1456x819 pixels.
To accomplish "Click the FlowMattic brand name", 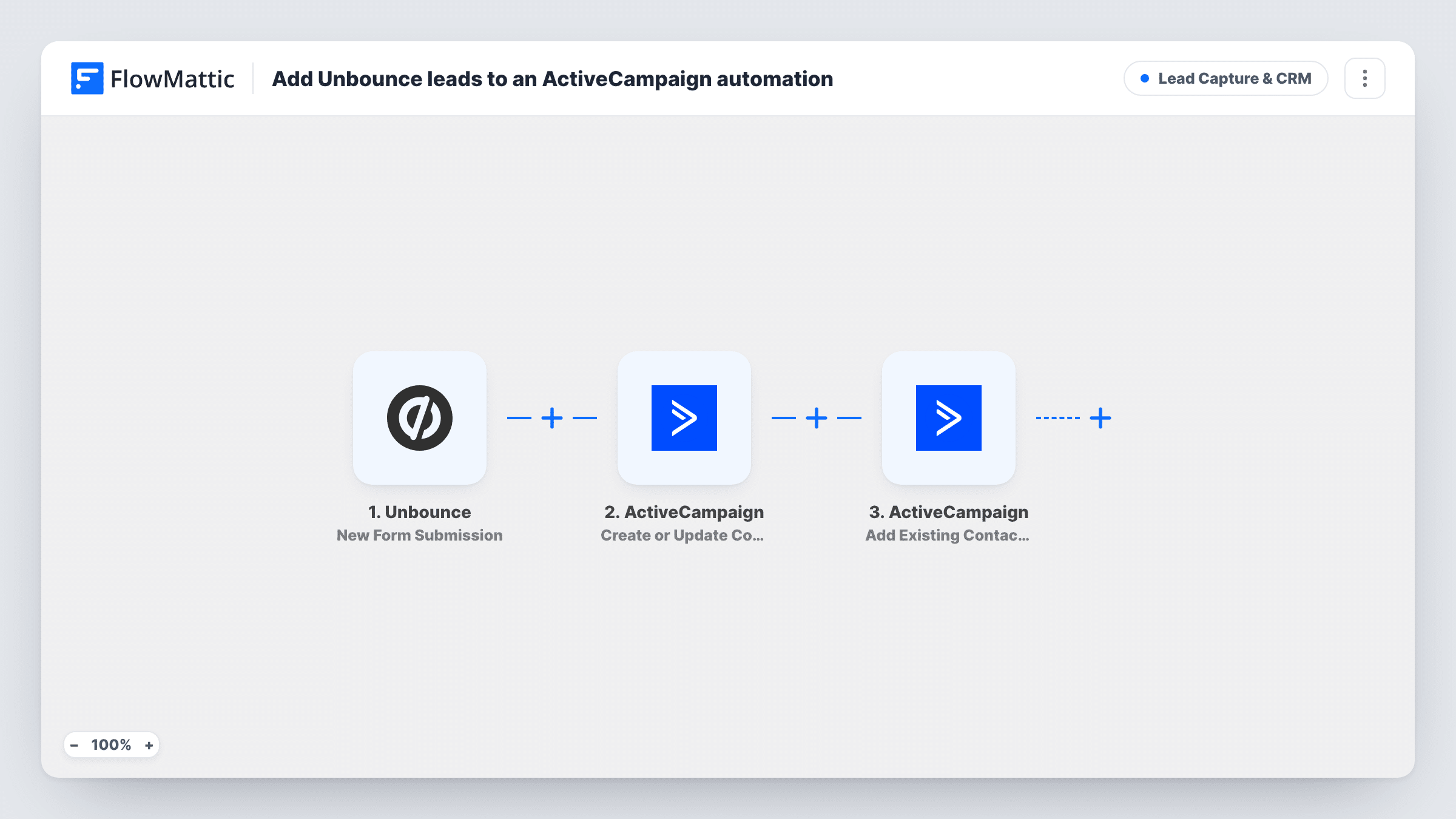I will (172, 79).
